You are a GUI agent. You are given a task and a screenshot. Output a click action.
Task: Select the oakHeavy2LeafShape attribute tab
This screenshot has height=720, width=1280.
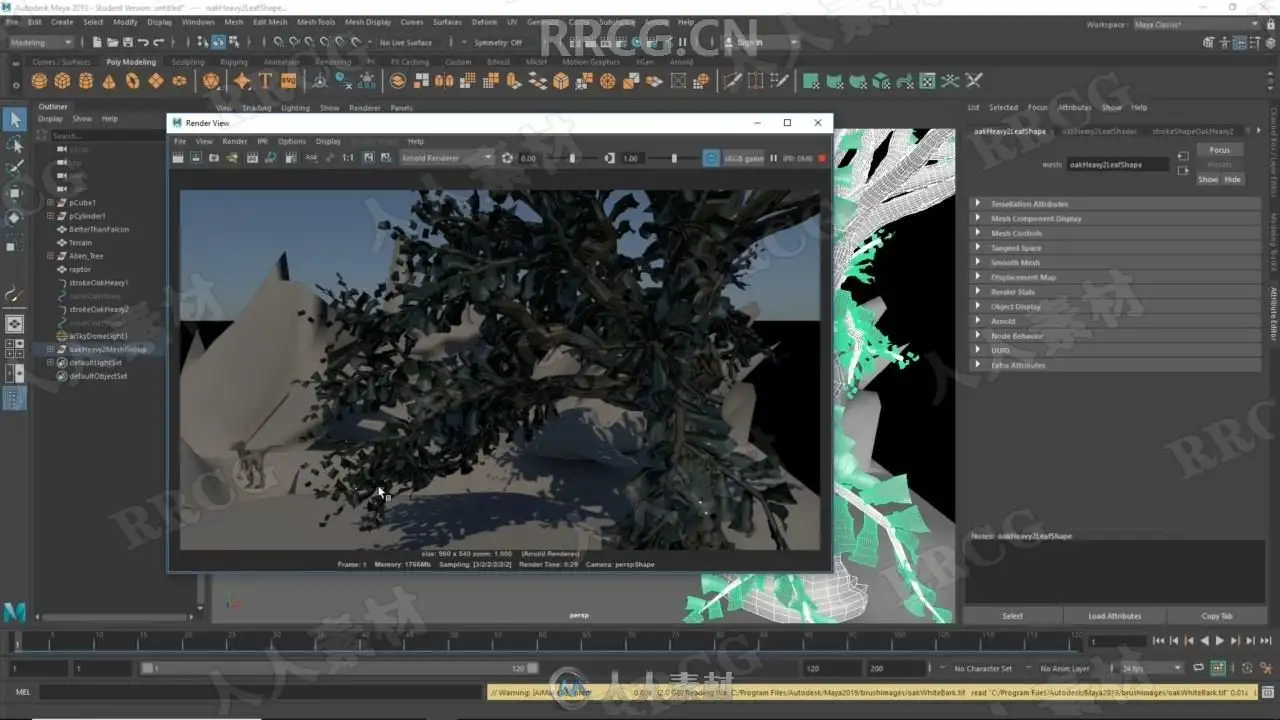point(1009,131)
